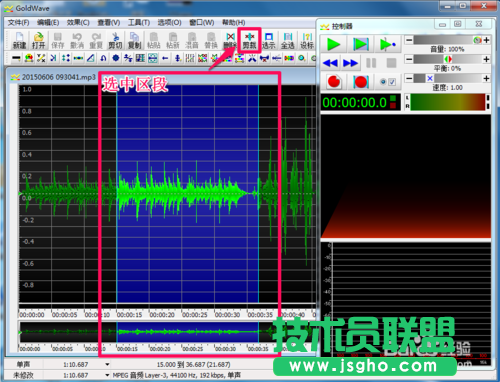The width and height of the screenshot is (500, 382).
Task: Click the 剪切 (Cut) scissors icon
Action: pyautogui.click(x=115, y=41)
